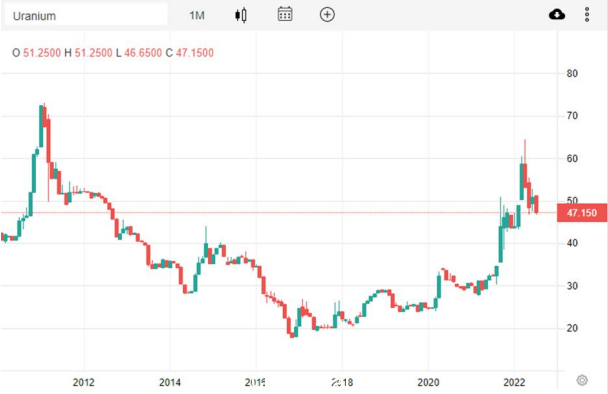The width and height of the screenshot is (608, 394).
Task: Click the 20 price axis label
Action: coord(572,328)
